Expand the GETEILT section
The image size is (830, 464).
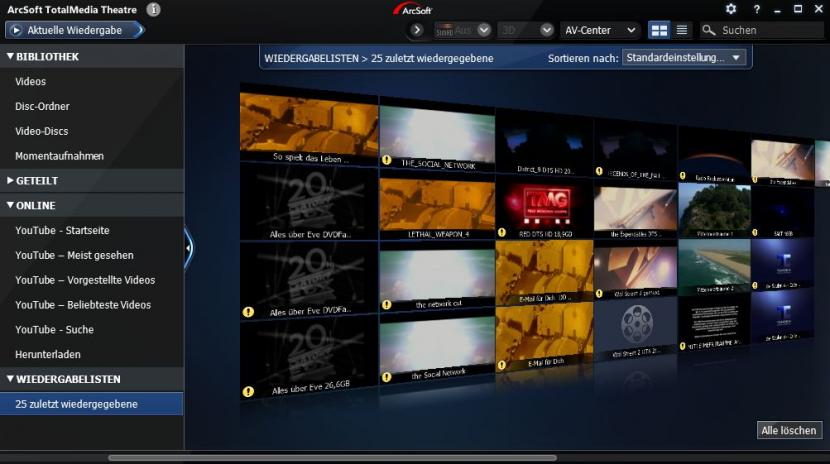tap(10, 180)
